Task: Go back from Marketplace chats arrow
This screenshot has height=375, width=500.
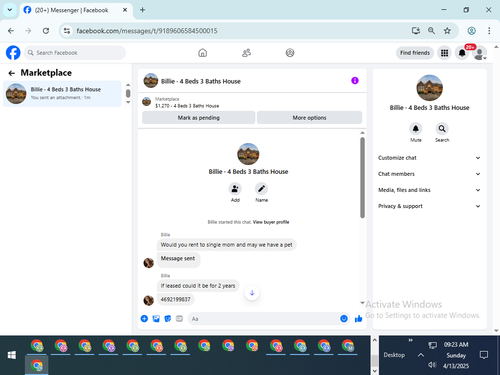Action: [x=12, y=73]
